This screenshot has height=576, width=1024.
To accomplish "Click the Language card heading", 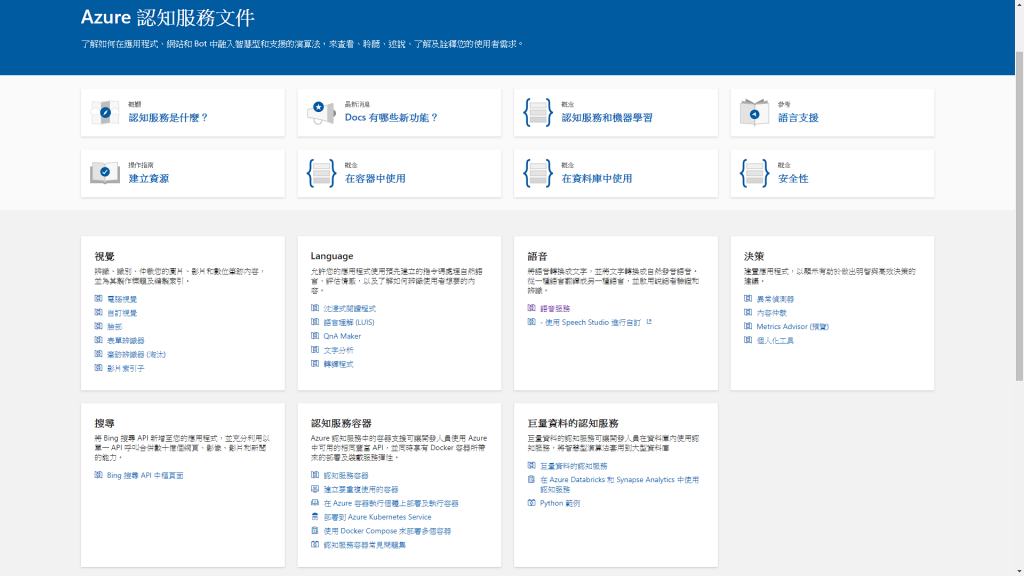I will click(x=332, y=256).
